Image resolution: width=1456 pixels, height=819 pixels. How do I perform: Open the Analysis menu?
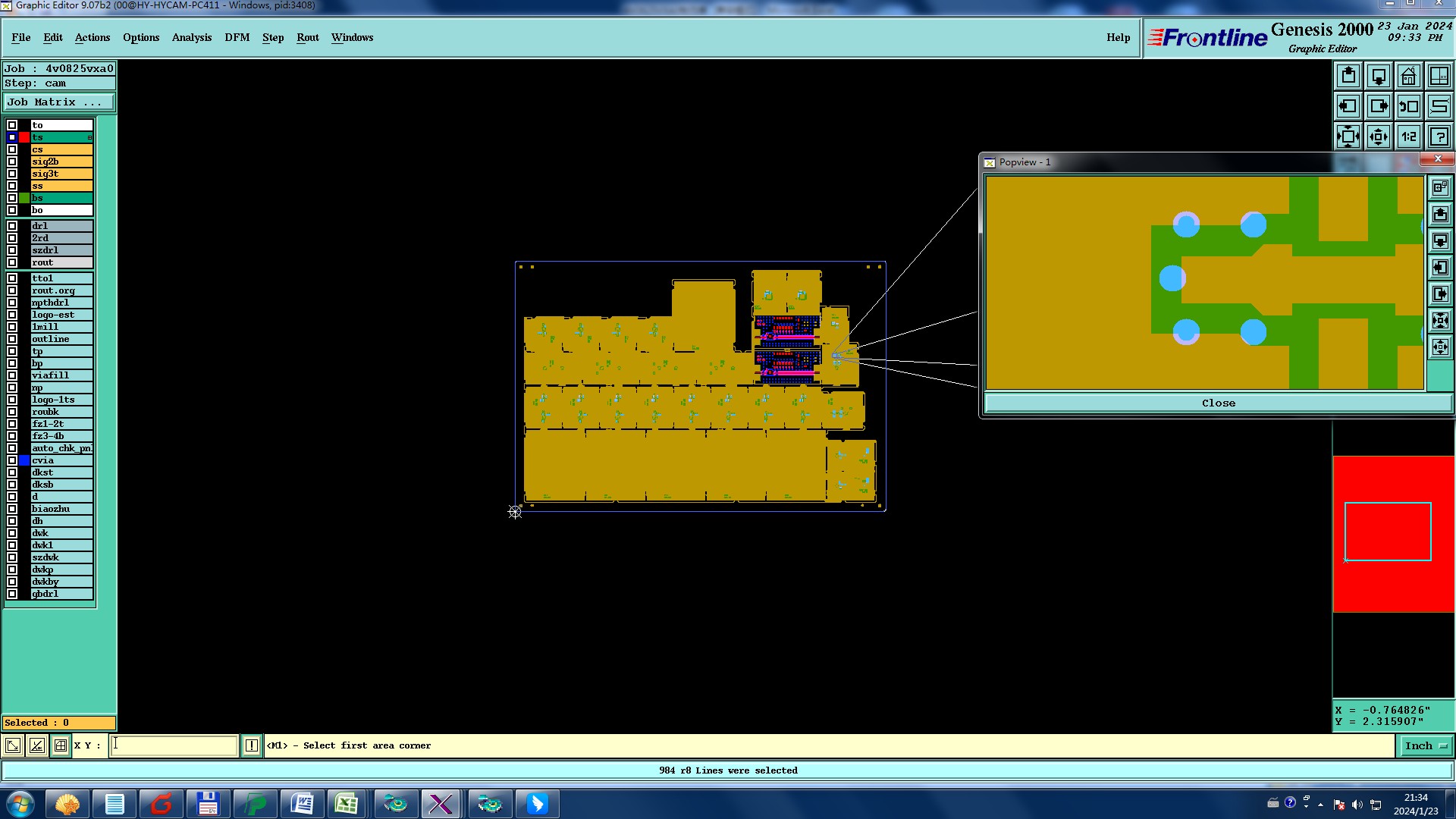pyautogui.click(x=191, y=37)
